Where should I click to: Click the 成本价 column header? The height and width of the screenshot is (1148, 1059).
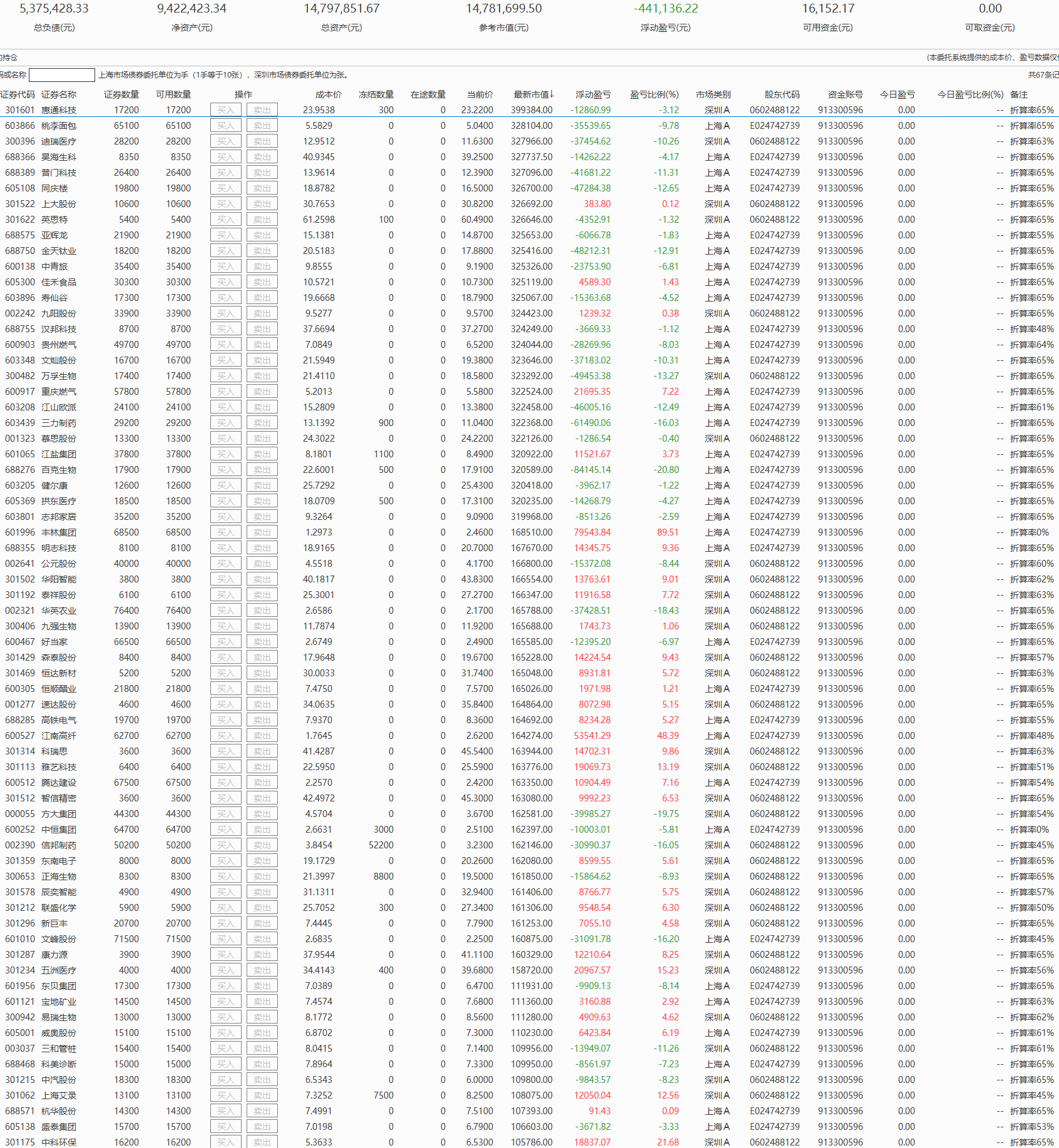pyautogui.click(x=328, y=94)
